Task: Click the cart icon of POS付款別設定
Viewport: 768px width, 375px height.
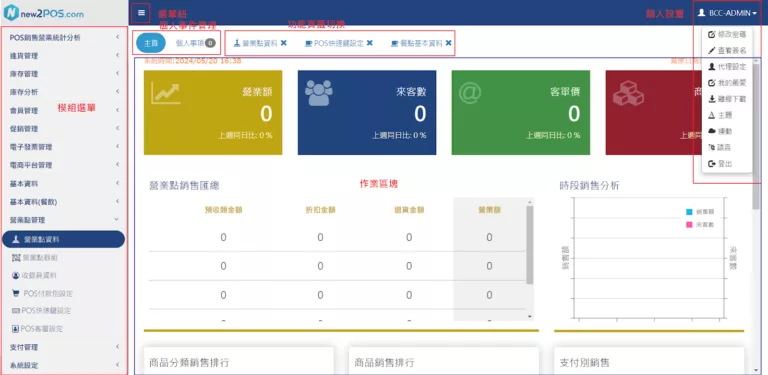Action: (16, 293)
